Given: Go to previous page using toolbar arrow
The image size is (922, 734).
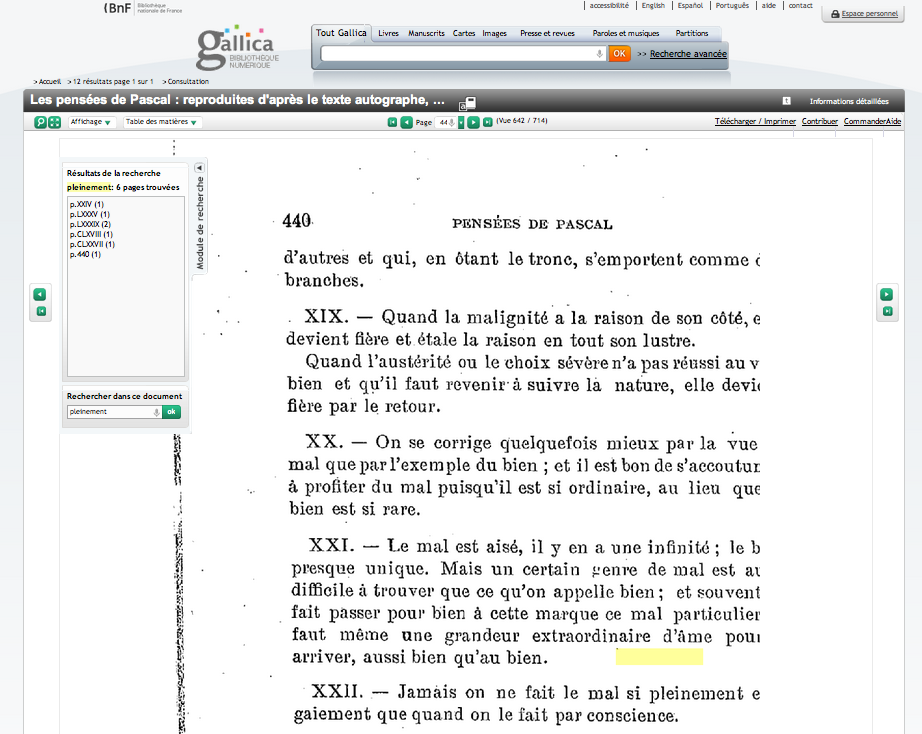Looking at the screenshot, I should click(406, 122).
